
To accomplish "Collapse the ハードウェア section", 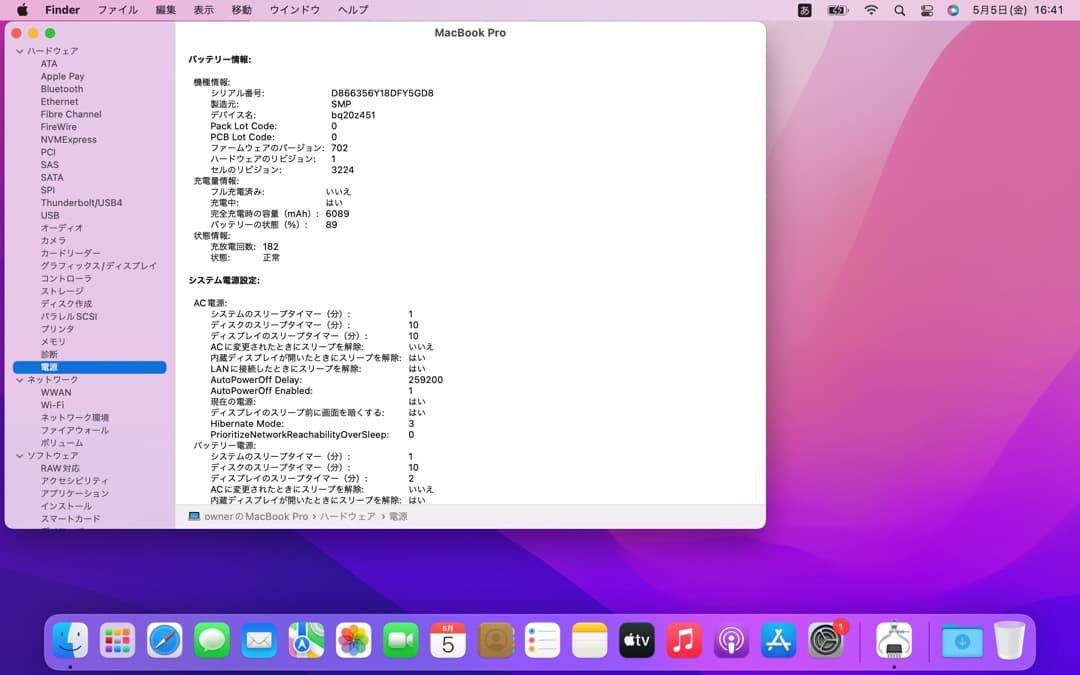I will coord(20,51).
